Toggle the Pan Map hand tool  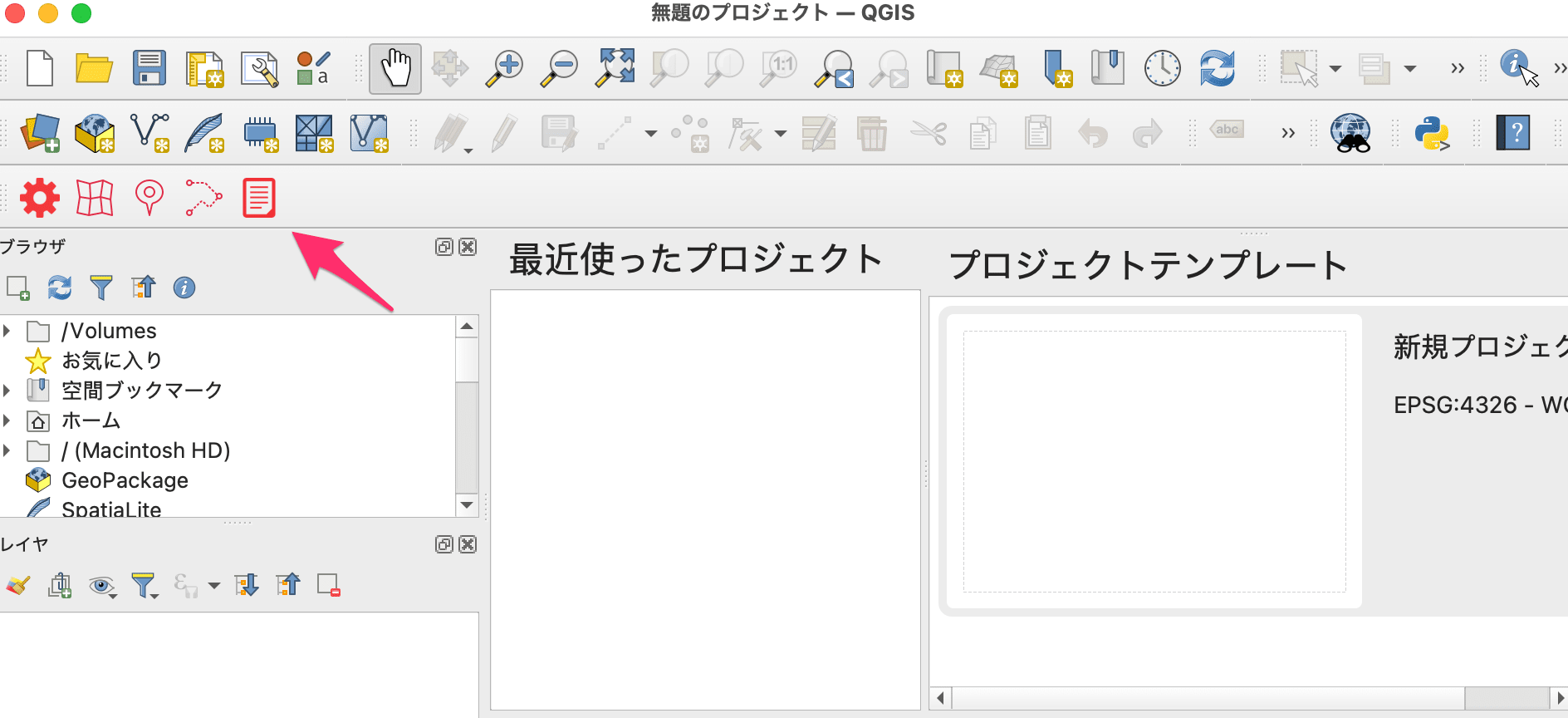pyautogui.click(x=395, y=68)
